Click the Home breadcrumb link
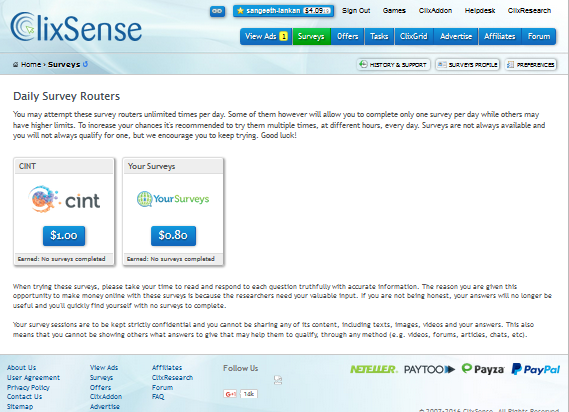The height and width of the screenshot is (412, 569). coord(31,65)
